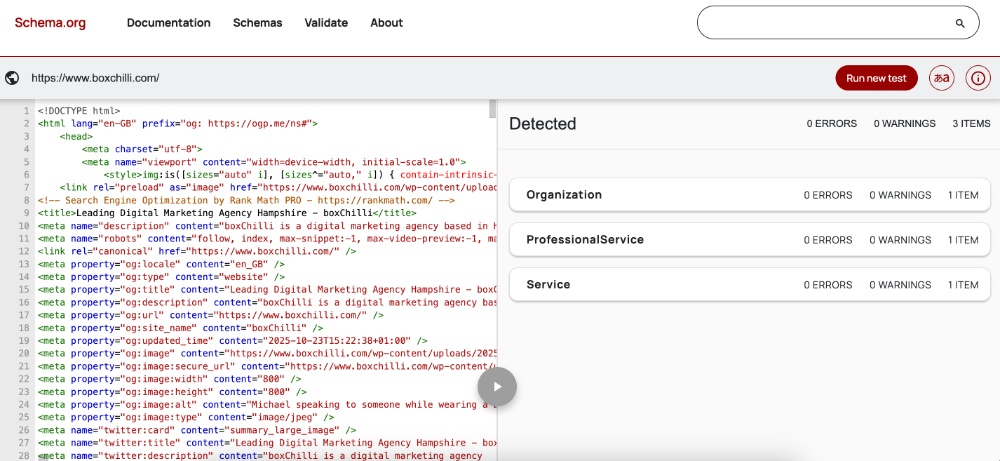The height and width of the screenshot is (461, 1000).
Task: Open the info circle icon
Action: pyautogui.click(x=978, y=78)
